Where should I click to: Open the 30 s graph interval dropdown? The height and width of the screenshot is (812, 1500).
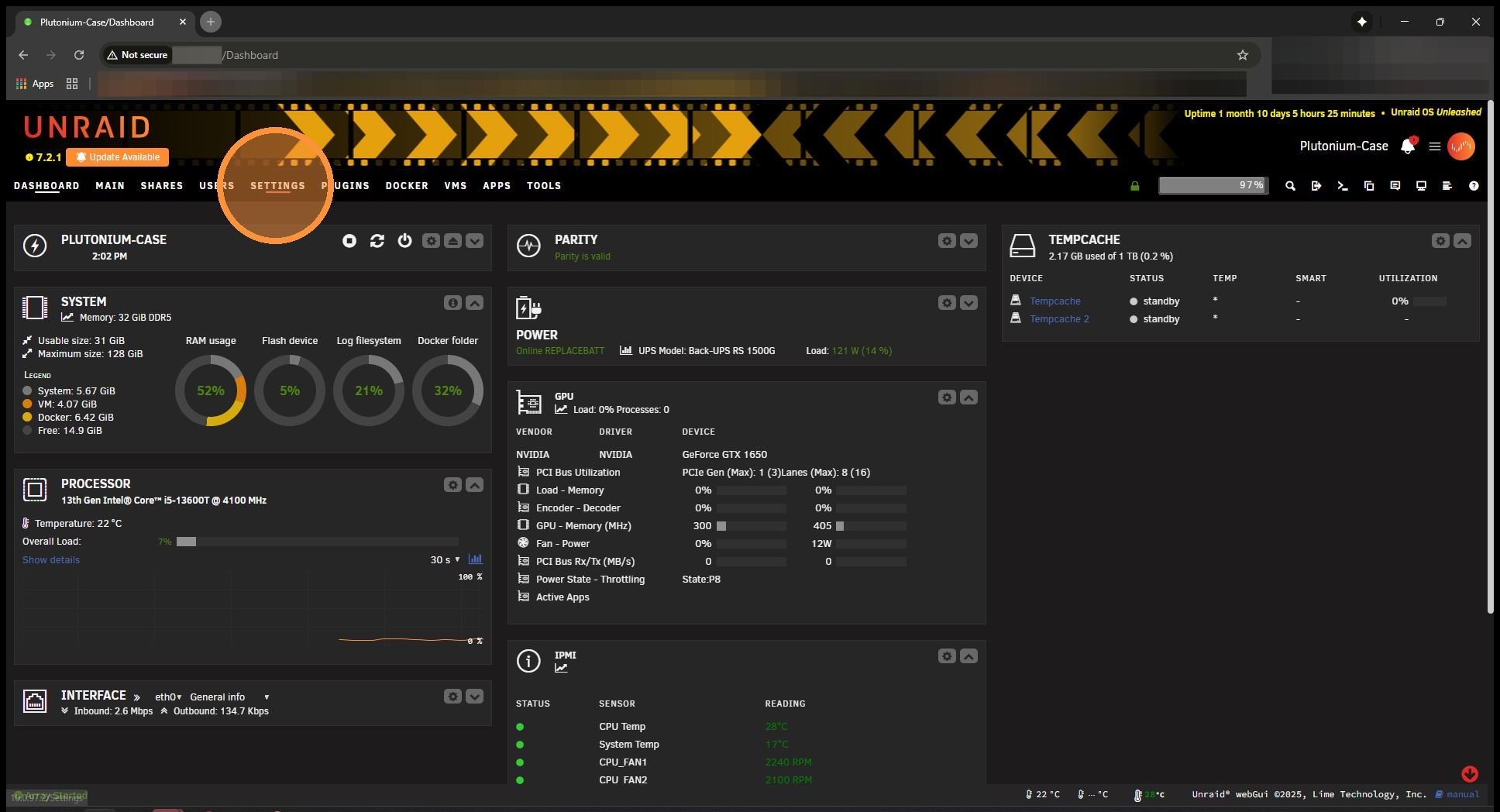[x=445, y=559]
